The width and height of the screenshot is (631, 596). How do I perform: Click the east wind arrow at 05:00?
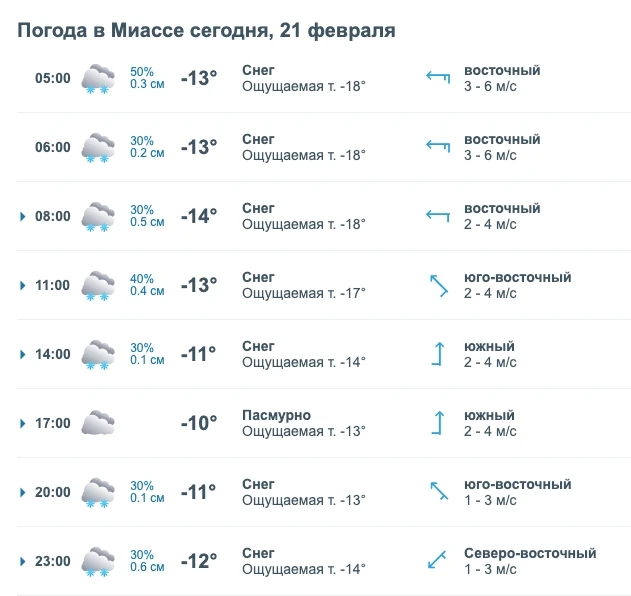pos(437,77)
